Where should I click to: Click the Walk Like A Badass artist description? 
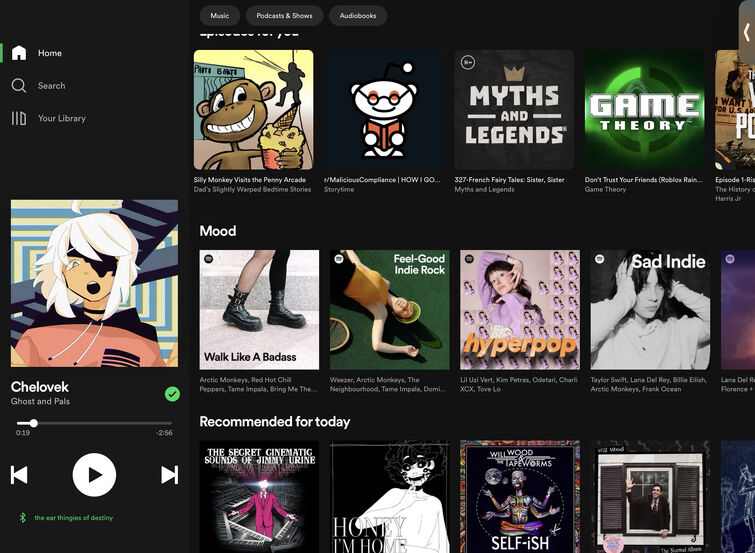point(258,384)
